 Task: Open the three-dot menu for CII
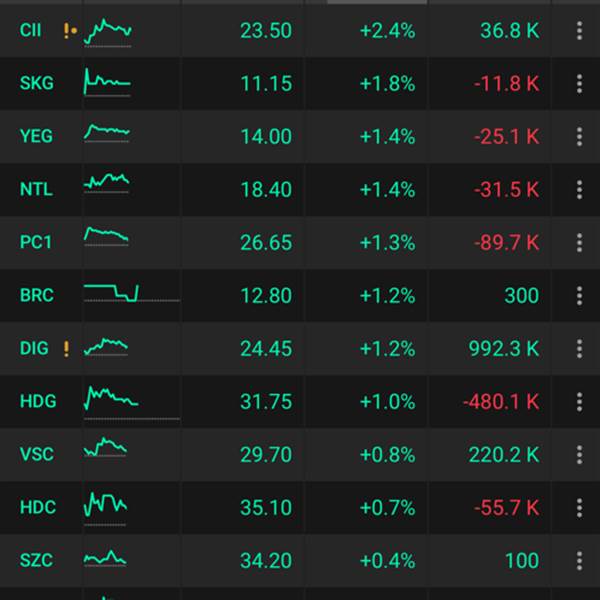[x=579, y=30]
